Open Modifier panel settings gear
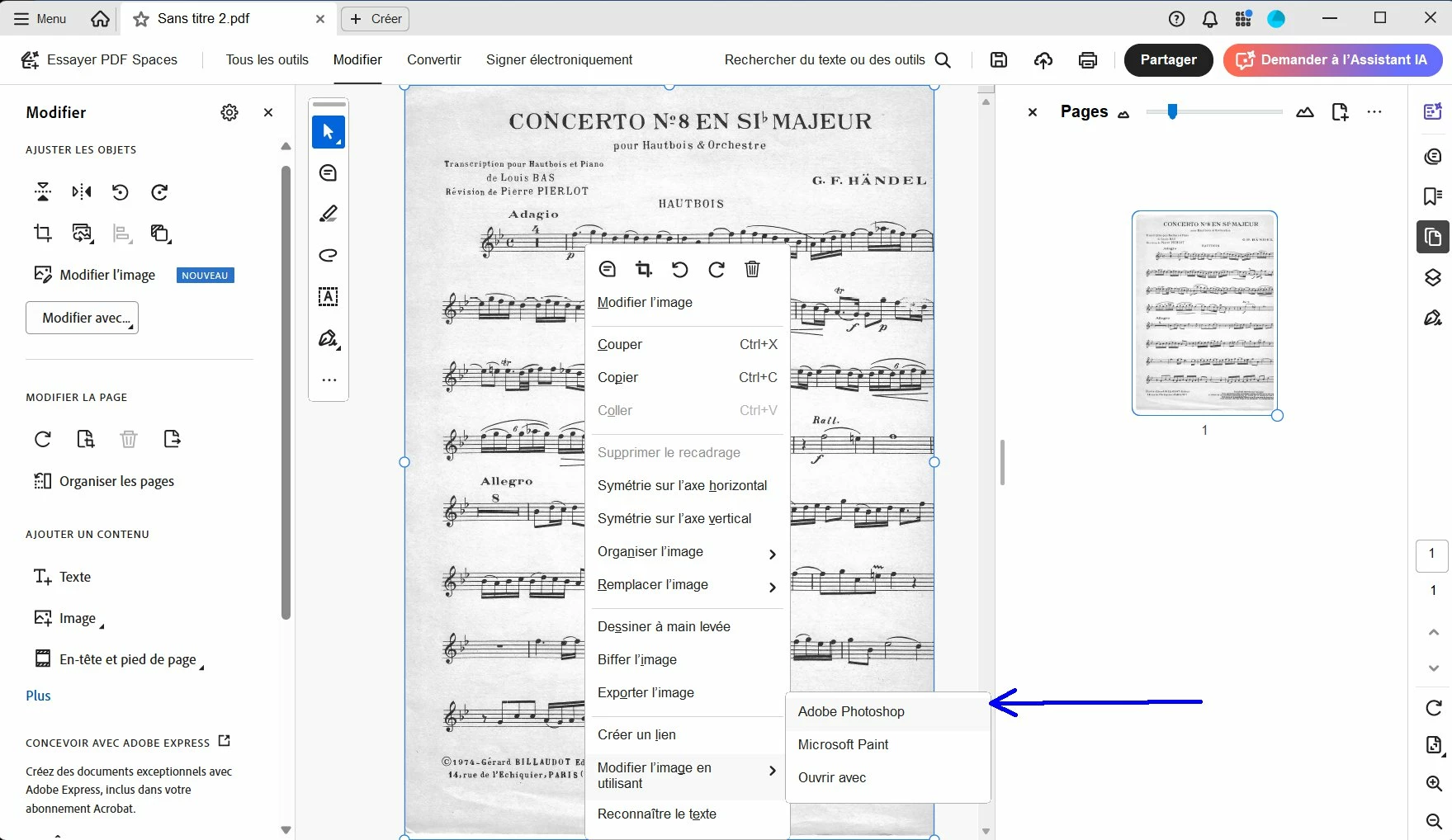The height and width of the screenshot is (840, 1452). click(229, 112)
